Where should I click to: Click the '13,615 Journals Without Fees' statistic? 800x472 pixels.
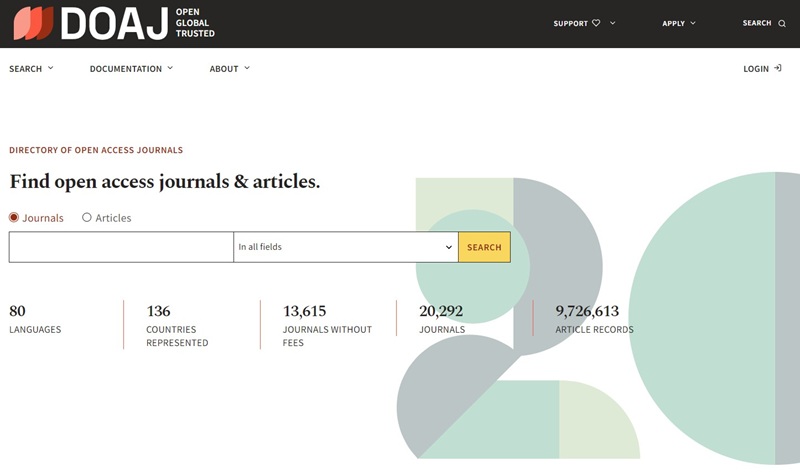[x=327, y=326]
